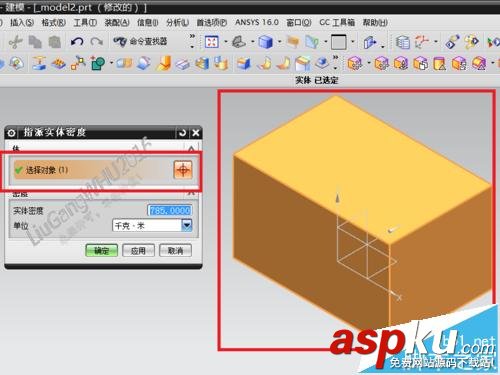Click the first purple-orange cube synchronous modeling icon
Screen dimensions: 500x375
click(355, 63)
